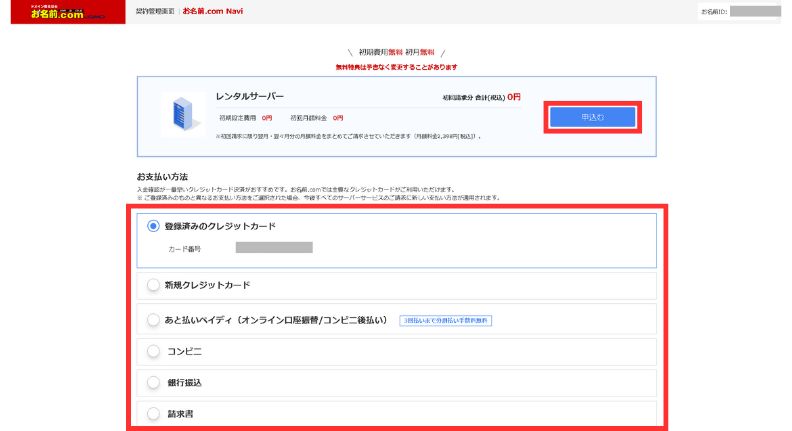Choose あと払いペイディ payment radio

(153, 320)
